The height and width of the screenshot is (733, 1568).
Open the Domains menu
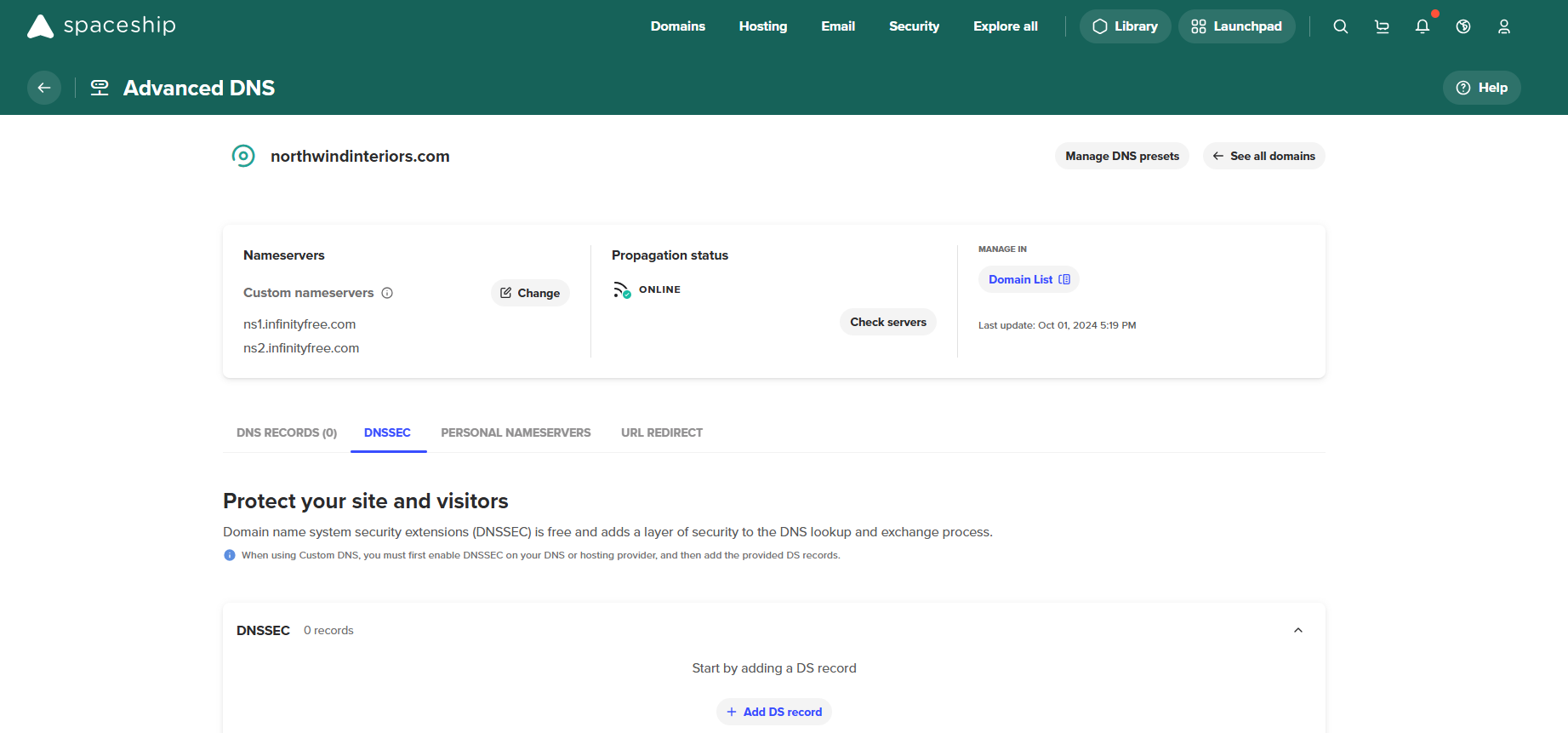click(677, 26)
